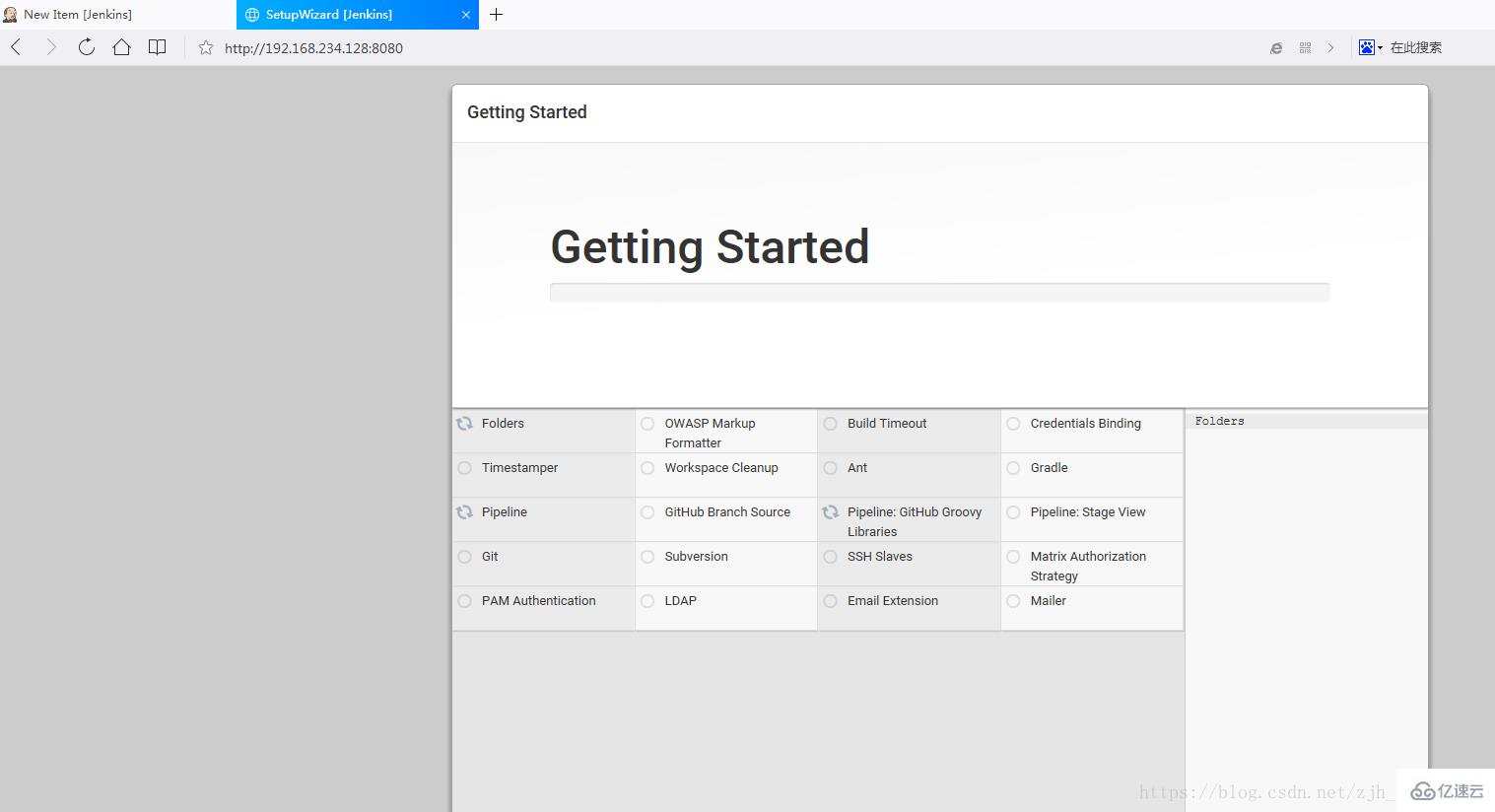Click the Folders plugin label
The image size is (1495, 812).
(503, 424)
